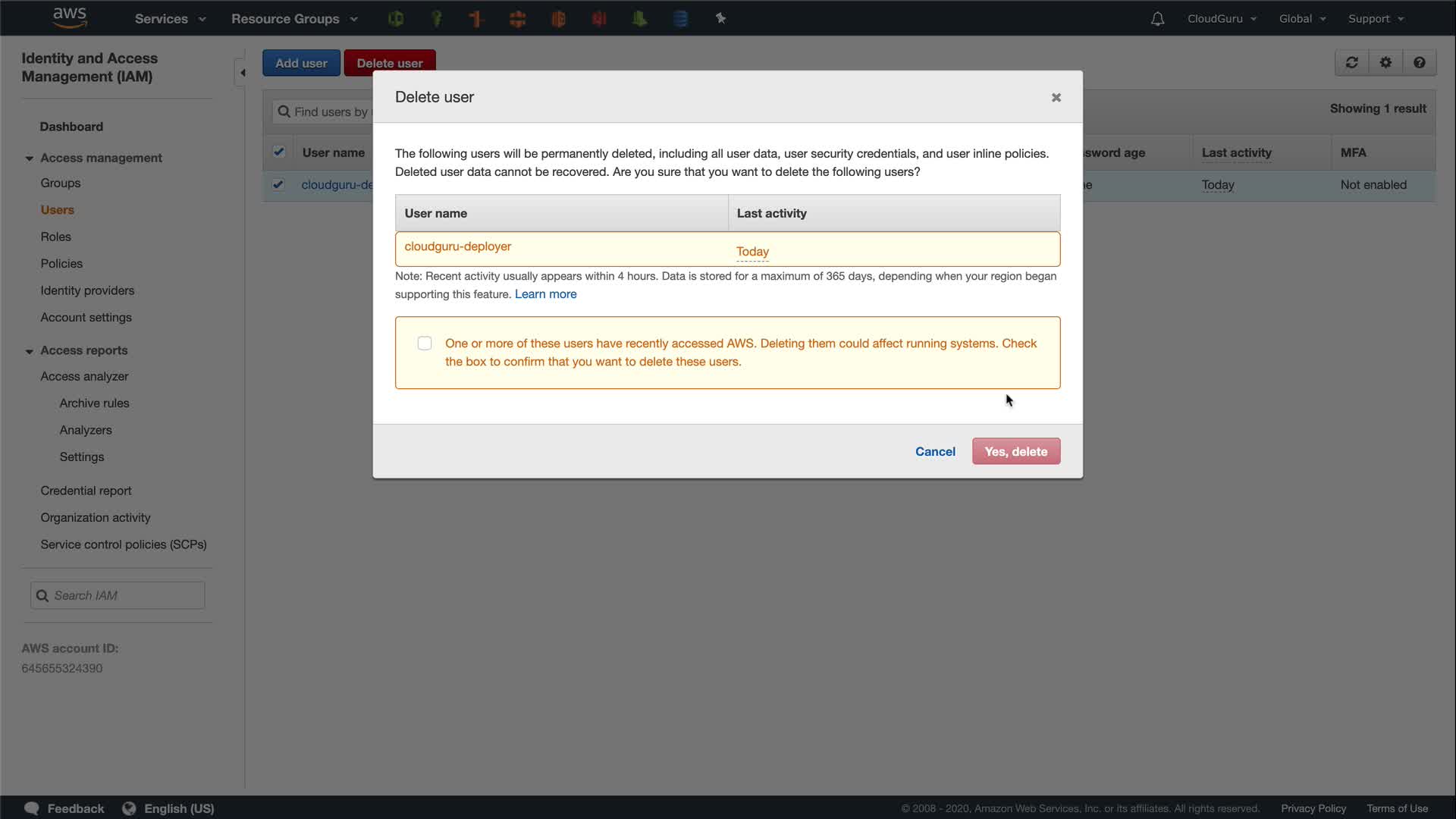1456x819 pixels.
Task: Open the gear column settings icon
Action: point(1385,63)
